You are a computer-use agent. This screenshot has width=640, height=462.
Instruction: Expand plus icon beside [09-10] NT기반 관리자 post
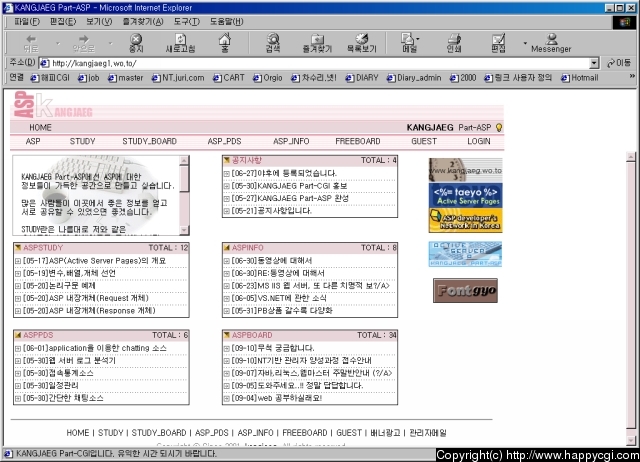pyautogui.click(x=227, y=361)
